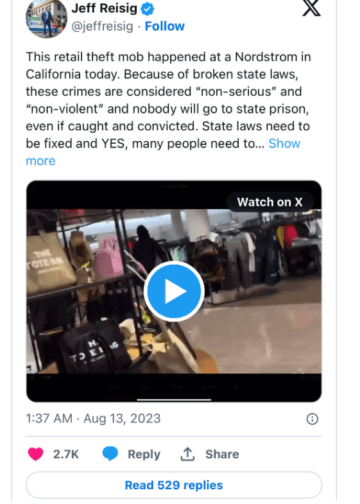Screen dimensions: 360x504
Task: Click the Reply label text
Action: pyautogui.click(x=144, y=454)
